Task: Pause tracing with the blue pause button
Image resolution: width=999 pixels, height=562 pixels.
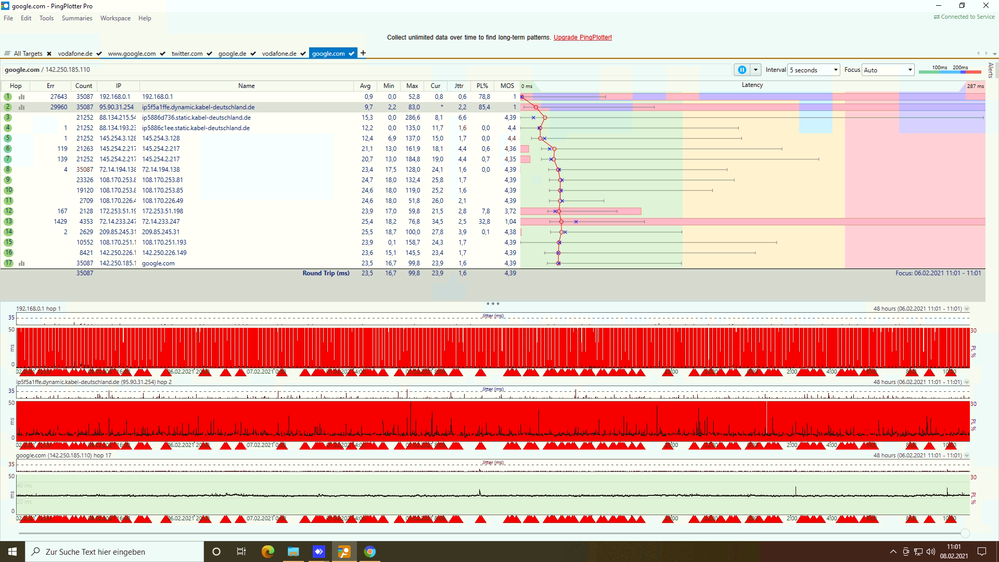Action: [742, 70]
